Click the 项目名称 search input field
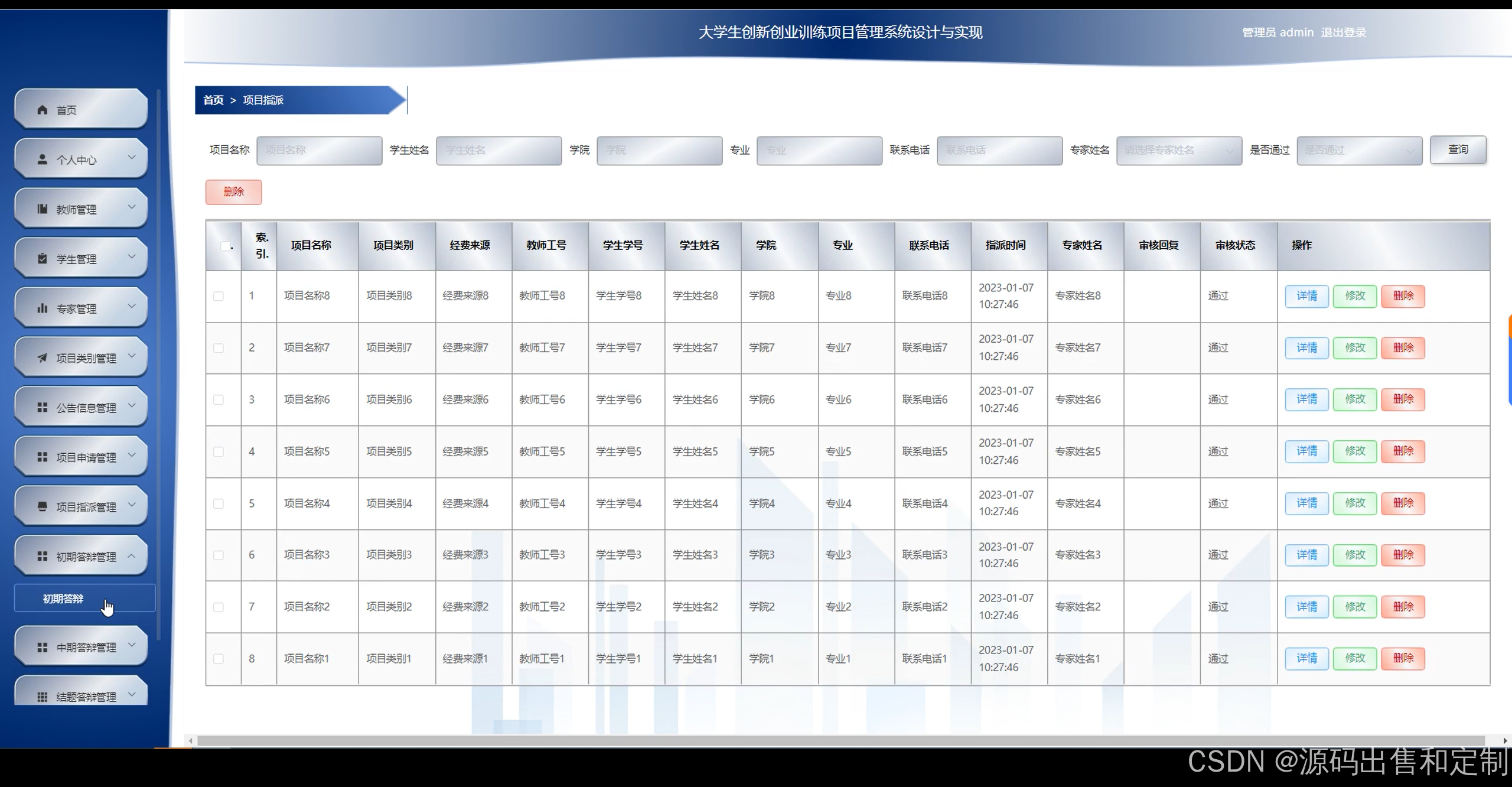Image resolution: width=1512 pixels, height=787 pixels. tap(319, 150)
